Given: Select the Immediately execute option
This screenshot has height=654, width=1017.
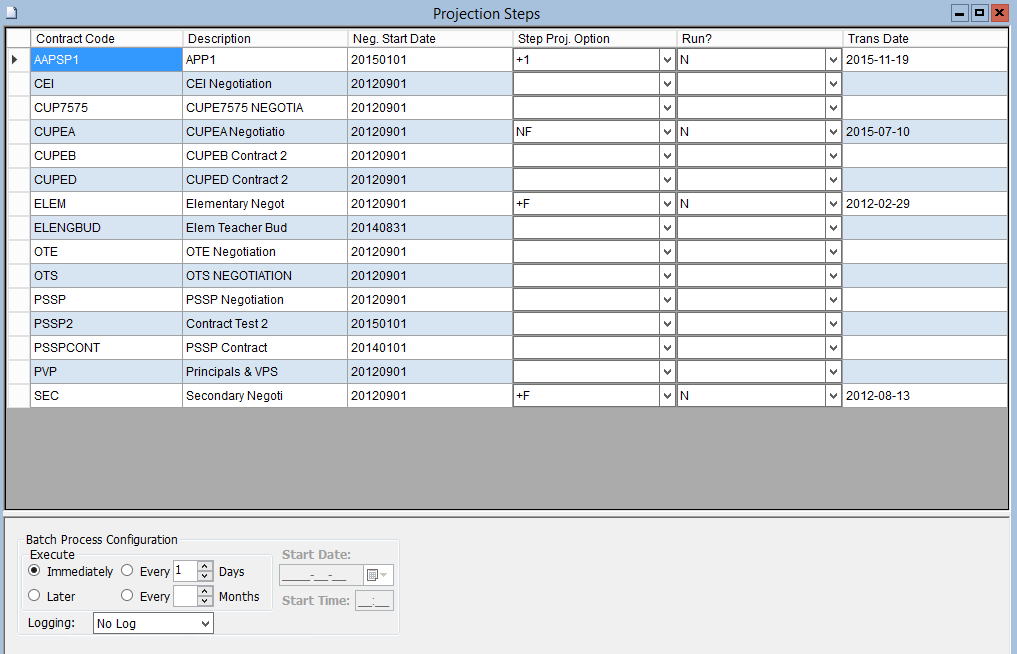Looking at the screenshot, I should 35,571.
